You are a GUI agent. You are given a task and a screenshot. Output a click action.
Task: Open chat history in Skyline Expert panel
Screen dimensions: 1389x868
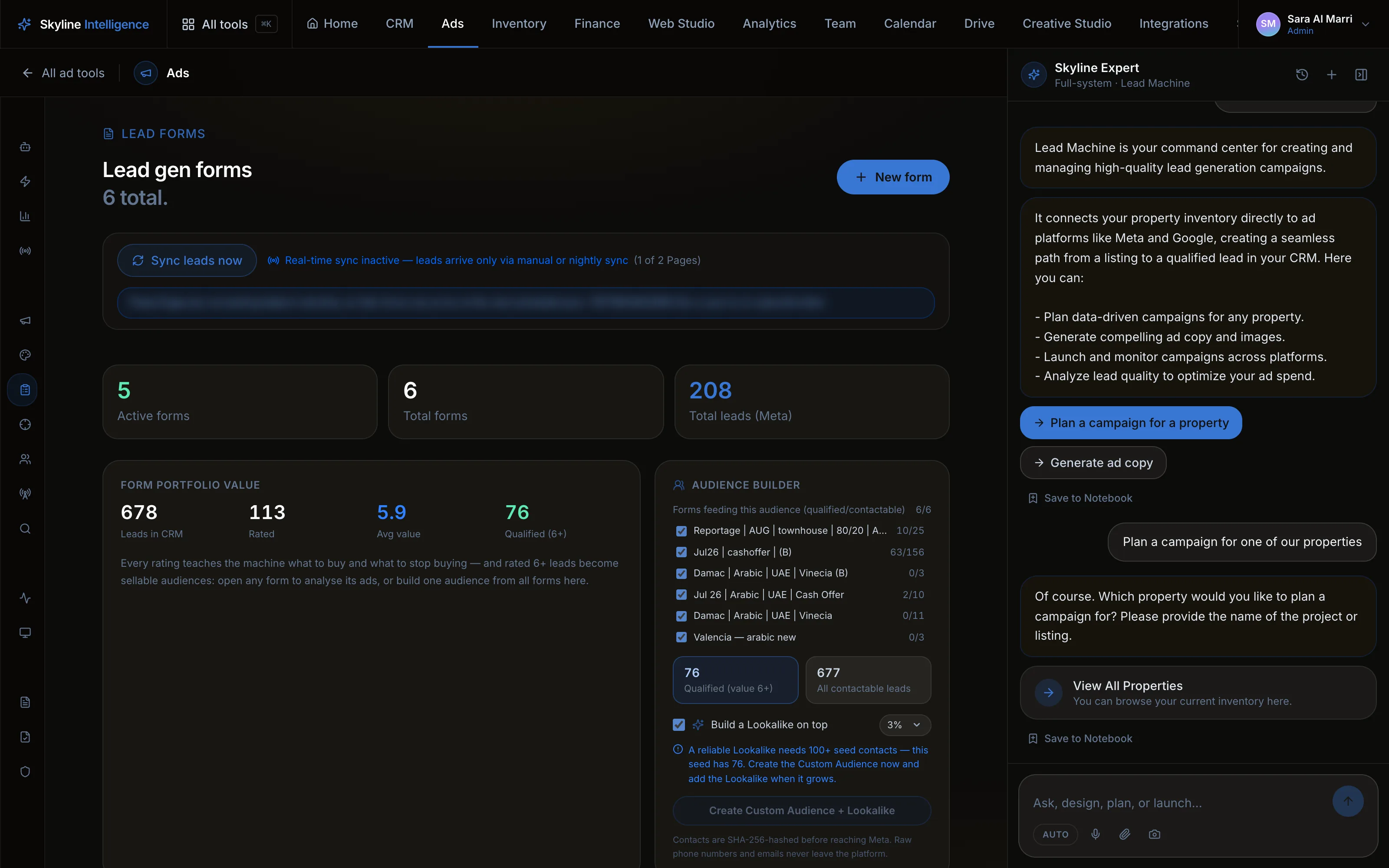(x=1302, y=75)
